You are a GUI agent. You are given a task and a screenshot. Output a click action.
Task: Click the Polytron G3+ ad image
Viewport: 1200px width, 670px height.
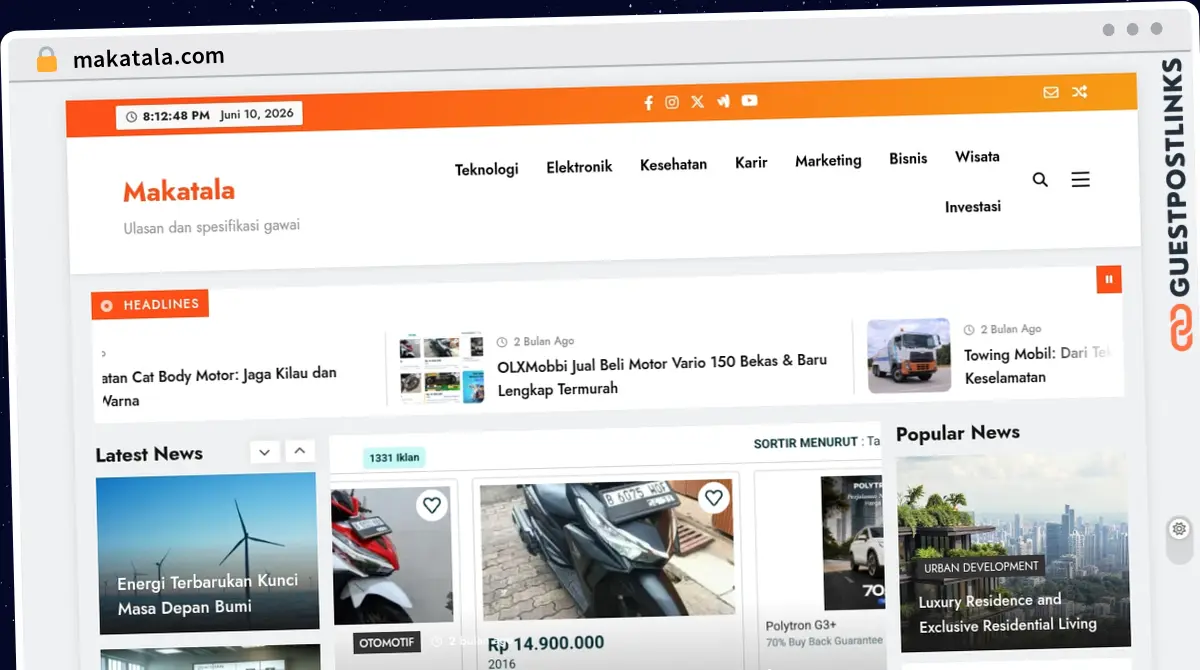tap(852, 542)
